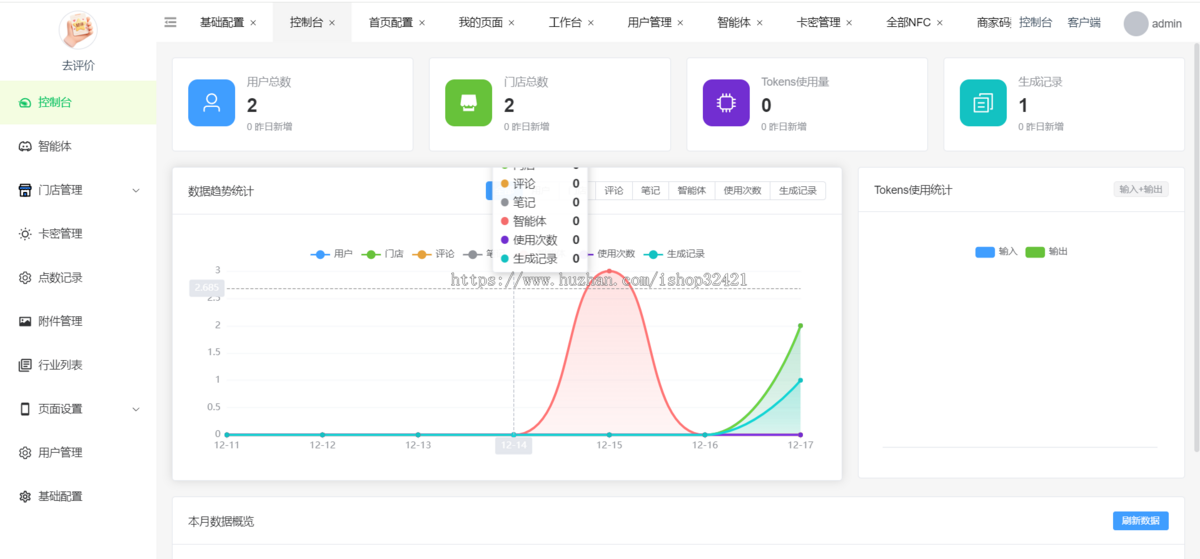The image size is (1200, 559).
Task: Close the 控制台 tab
Action: [332, 23]
